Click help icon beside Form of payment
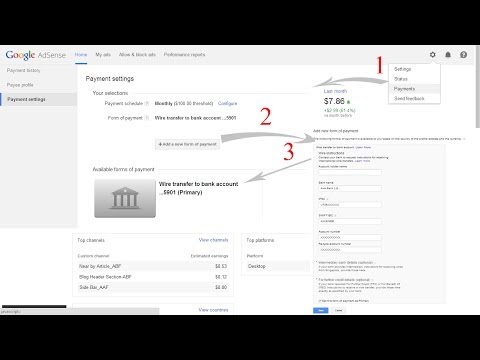Viewport: 480px width, 360px height. (147, 118)
